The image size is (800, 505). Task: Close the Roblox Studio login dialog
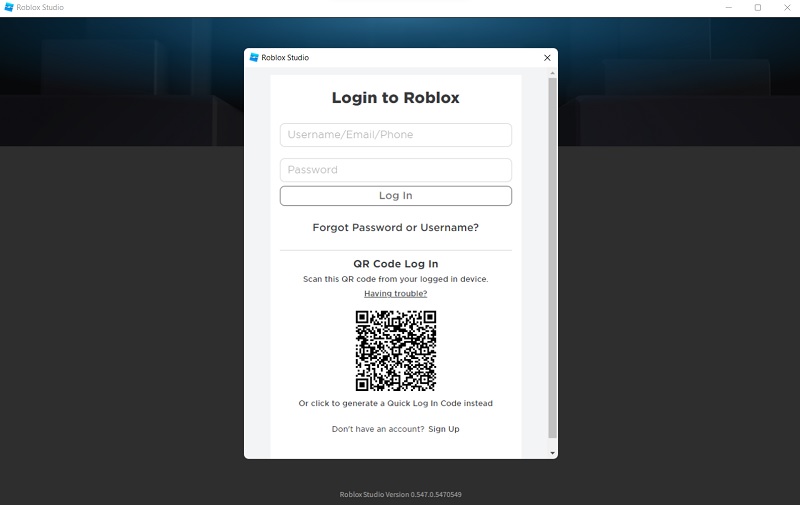click(x=547, y=58)
